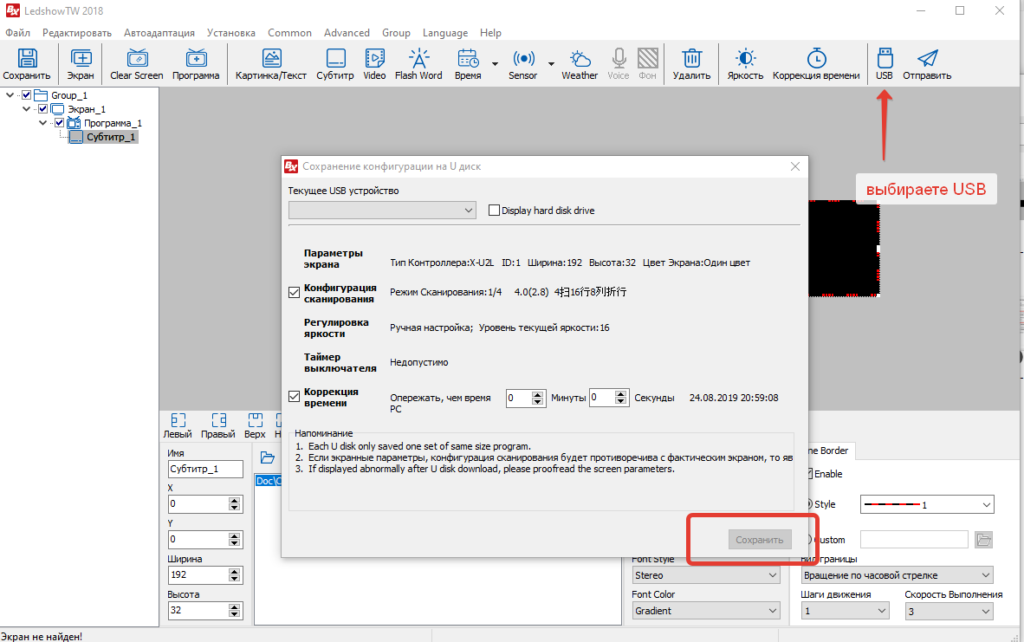Open the Language menu
Viewport: 1024px width, 642px height.
445,33
